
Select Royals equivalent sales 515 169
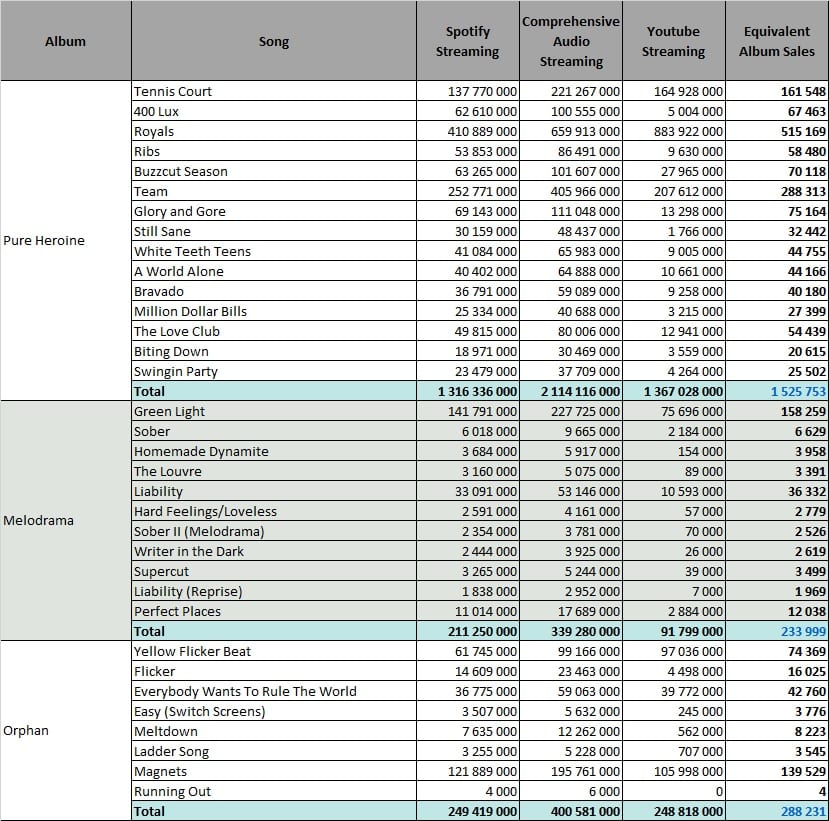coord(777,131)
